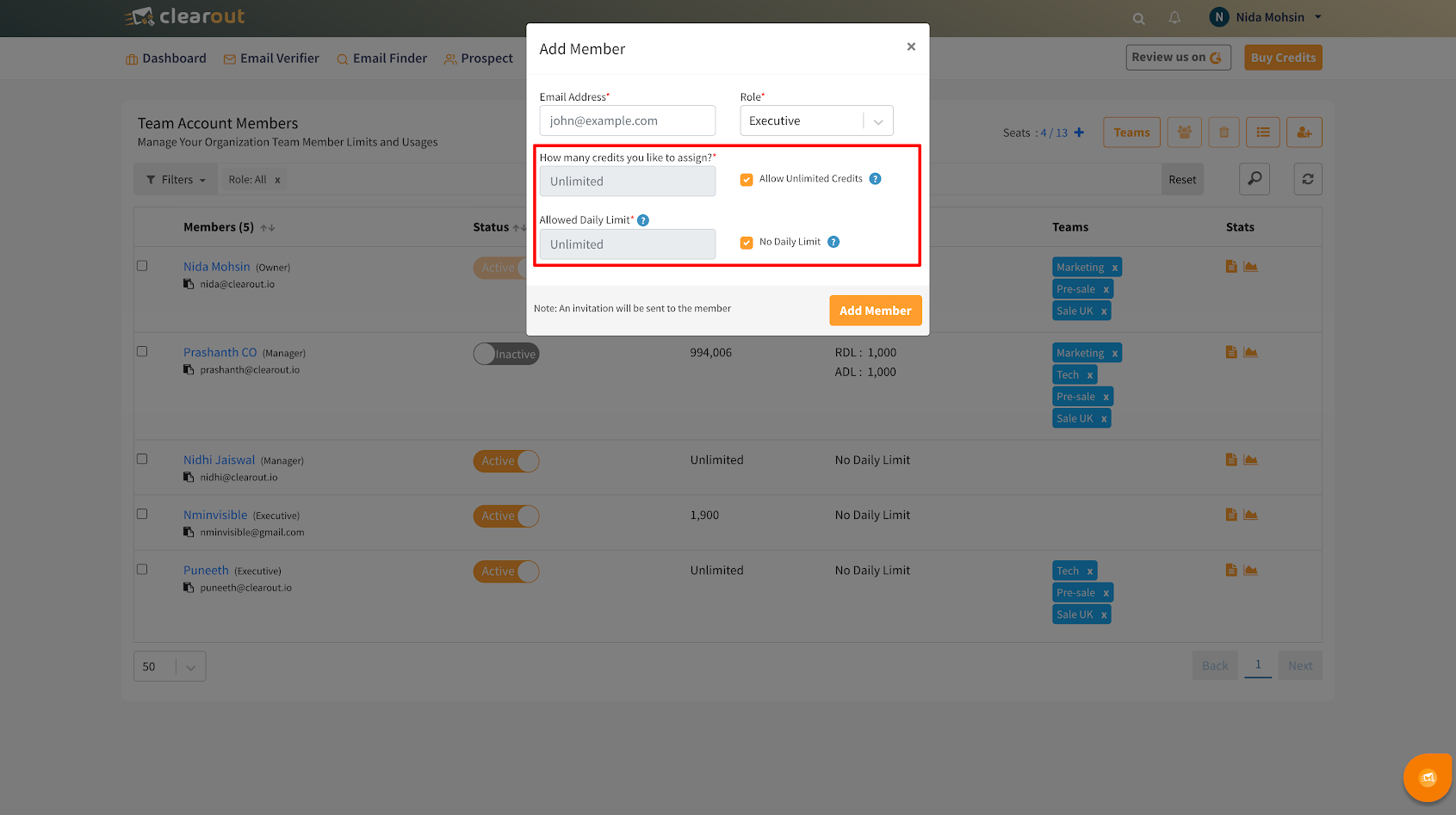The height and width of the screenshot is (815, 1456).
Task: Click the Buy Credits button
Action: 1282,57
